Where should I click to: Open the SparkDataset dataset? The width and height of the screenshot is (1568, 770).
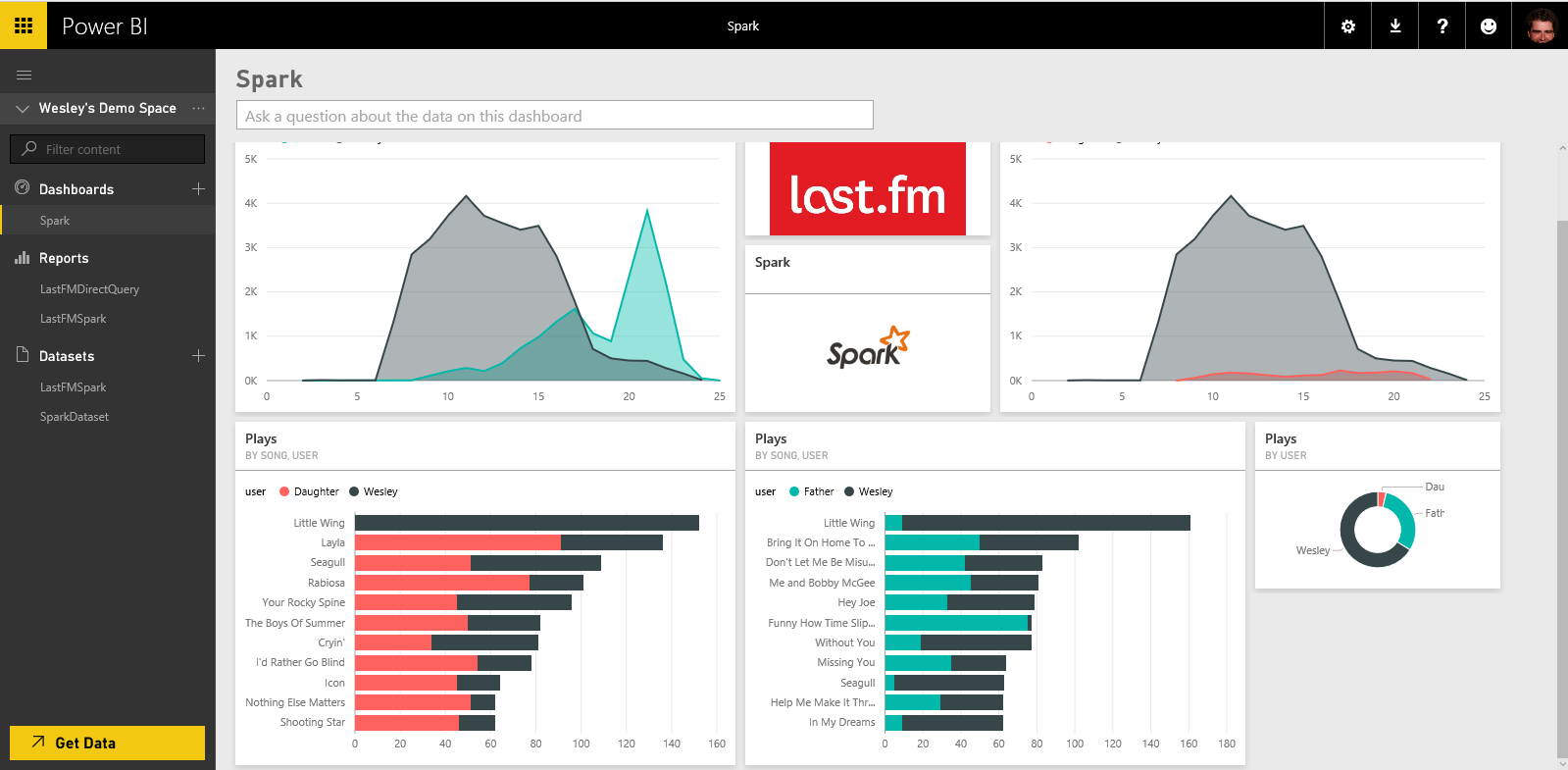point(75,417)
